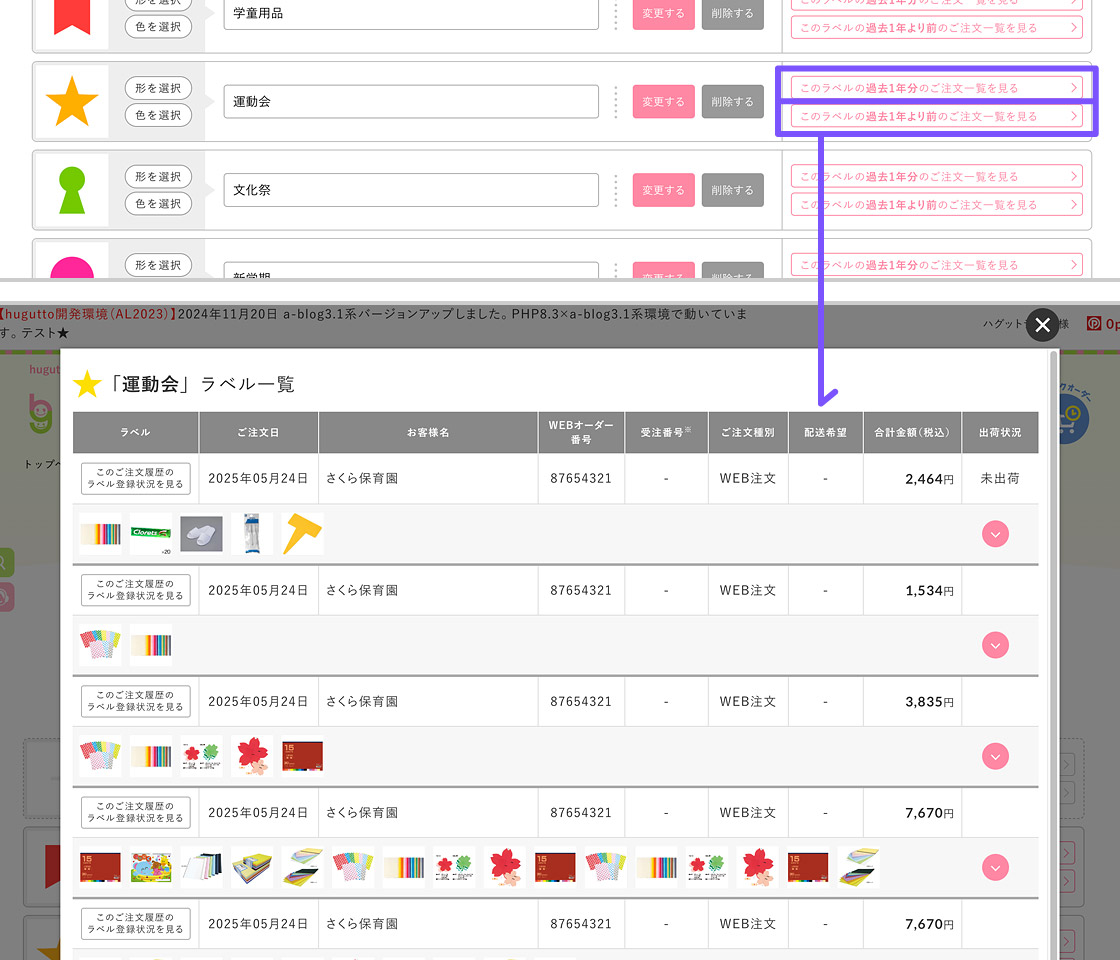Open 色を選択 for the 運動会 label
The image size is (1120, 960).
tap(159, 115)
